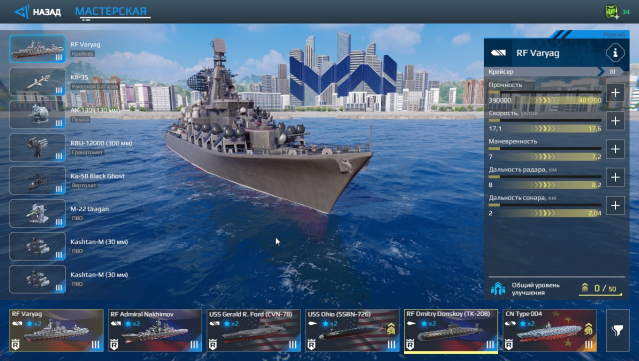Upgrade Маневренность with plus button
The height and width of the screenshot is (361, 639).
pos(615,149)
